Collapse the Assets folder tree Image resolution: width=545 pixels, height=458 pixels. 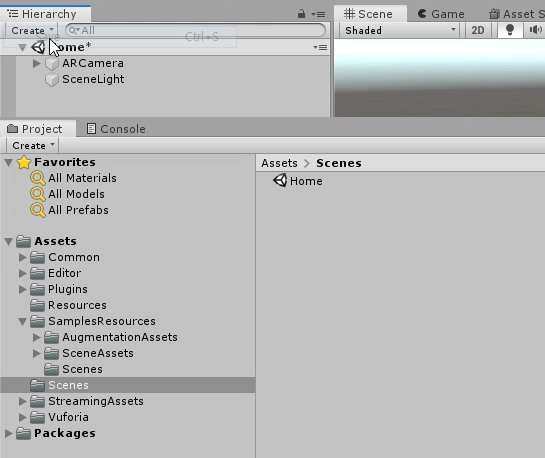pos(9,241)
